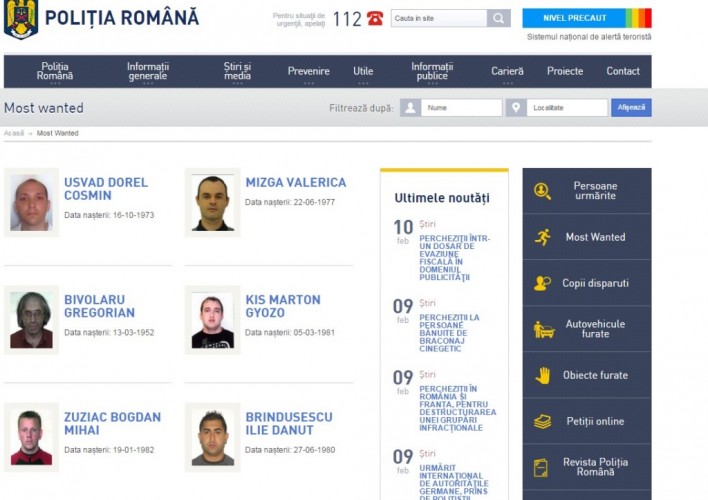Open the Acasă breadcrumb link
Screen dimensions: 708x500
(14, 133)
